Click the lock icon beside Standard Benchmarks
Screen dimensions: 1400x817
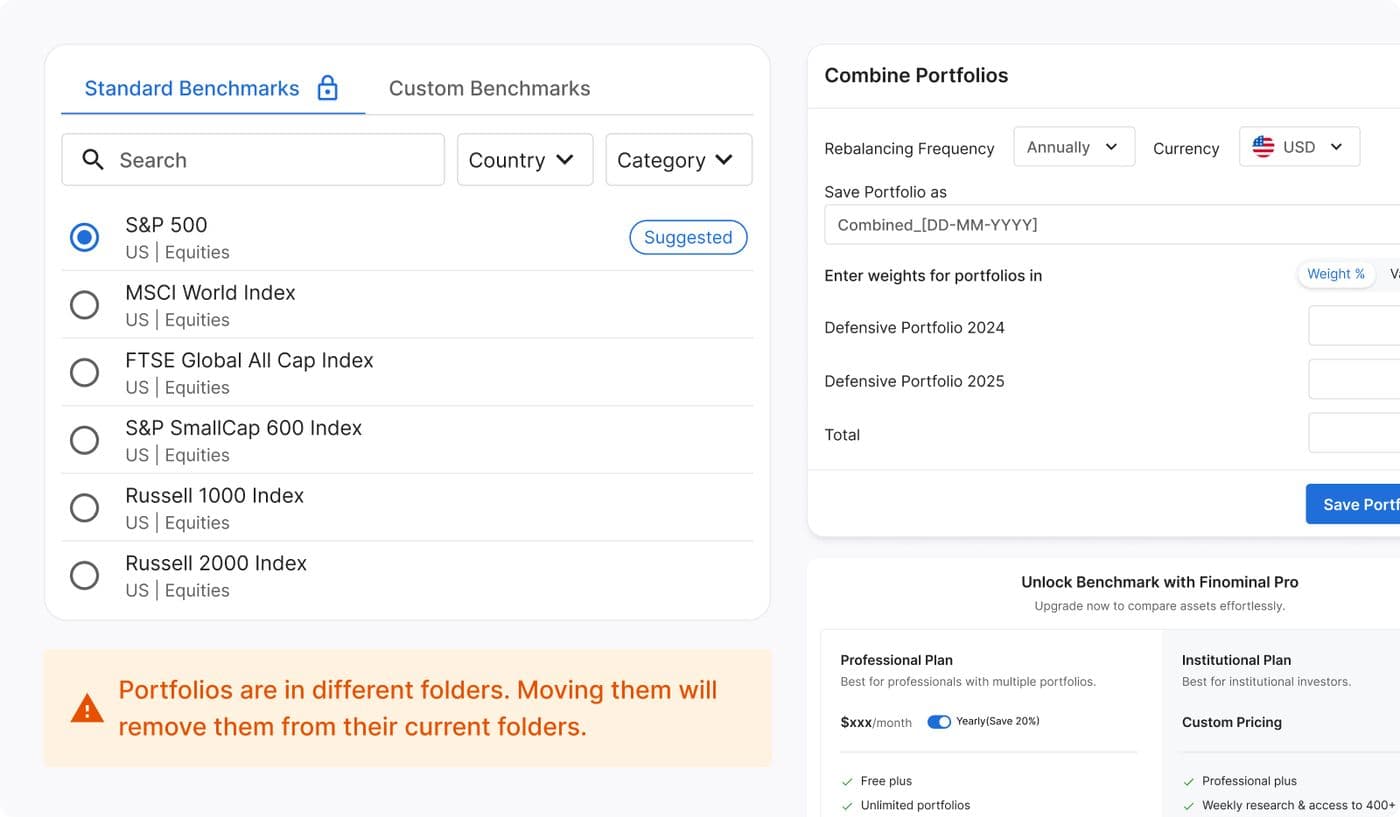(327, 88)
